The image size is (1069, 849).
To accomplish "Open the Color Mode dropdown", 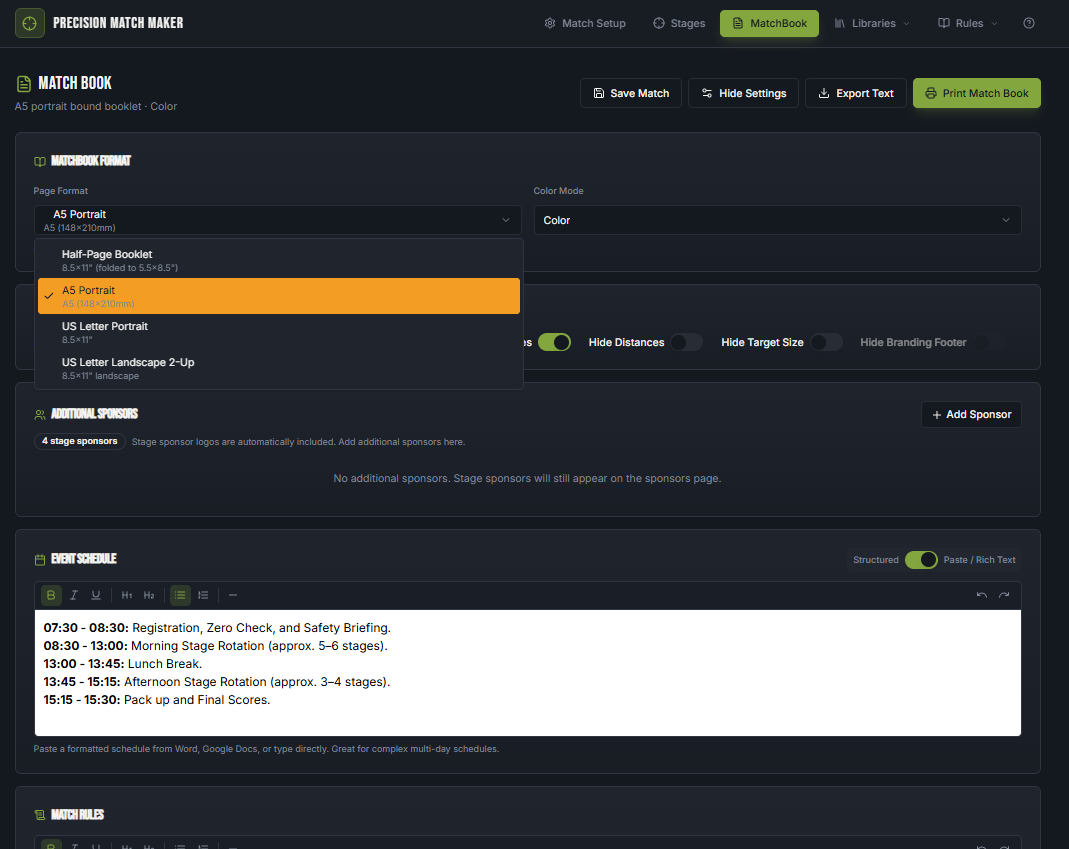I will (777, 220).
